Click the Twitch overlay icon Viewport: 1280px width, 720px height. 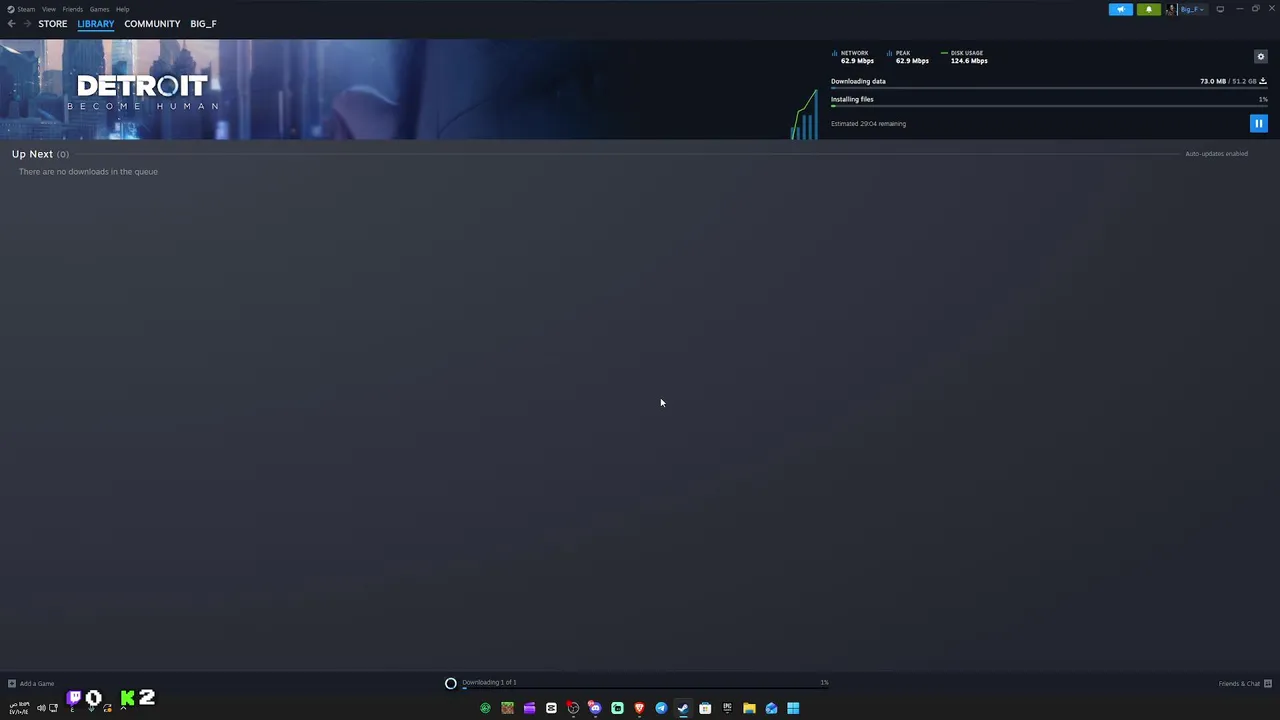tap(74, 698)
